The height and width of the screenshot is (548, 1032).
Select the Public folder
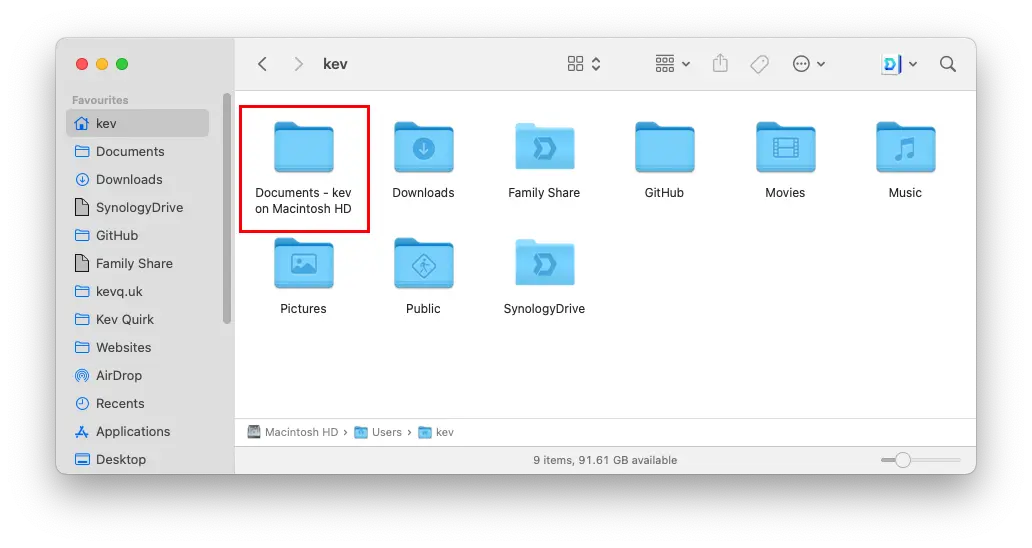coord(423,265)
